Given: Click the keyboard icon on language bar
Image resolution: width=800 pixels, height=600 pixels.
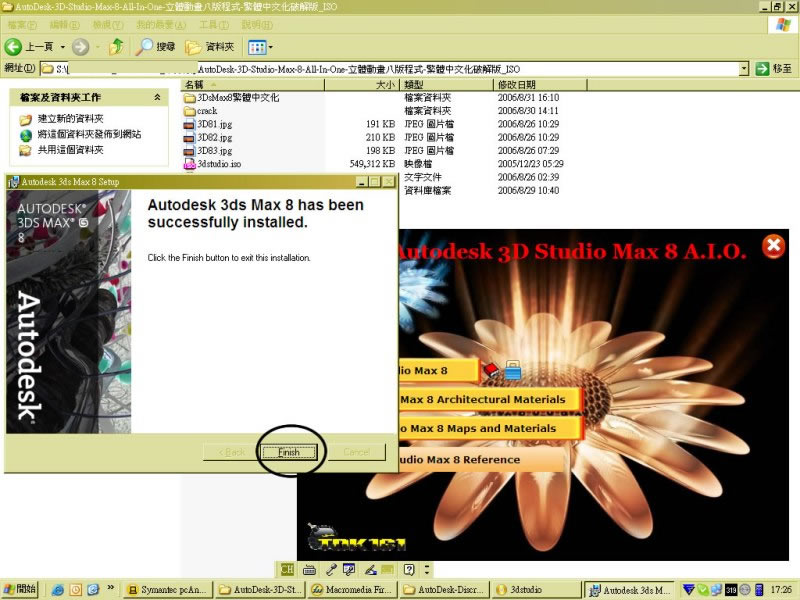Looking at the screenshot, I should pos(309,569).
